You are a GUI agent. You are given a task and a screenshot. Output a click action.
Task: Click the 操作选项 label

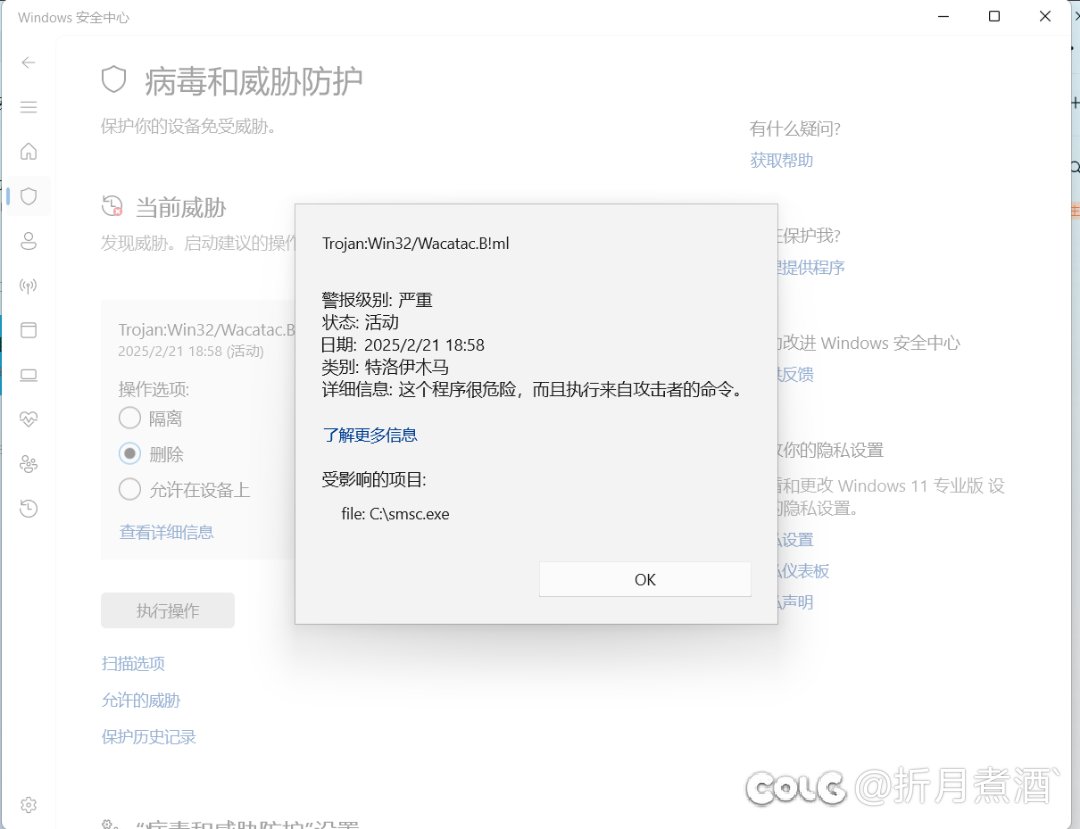tap(154, 390)
